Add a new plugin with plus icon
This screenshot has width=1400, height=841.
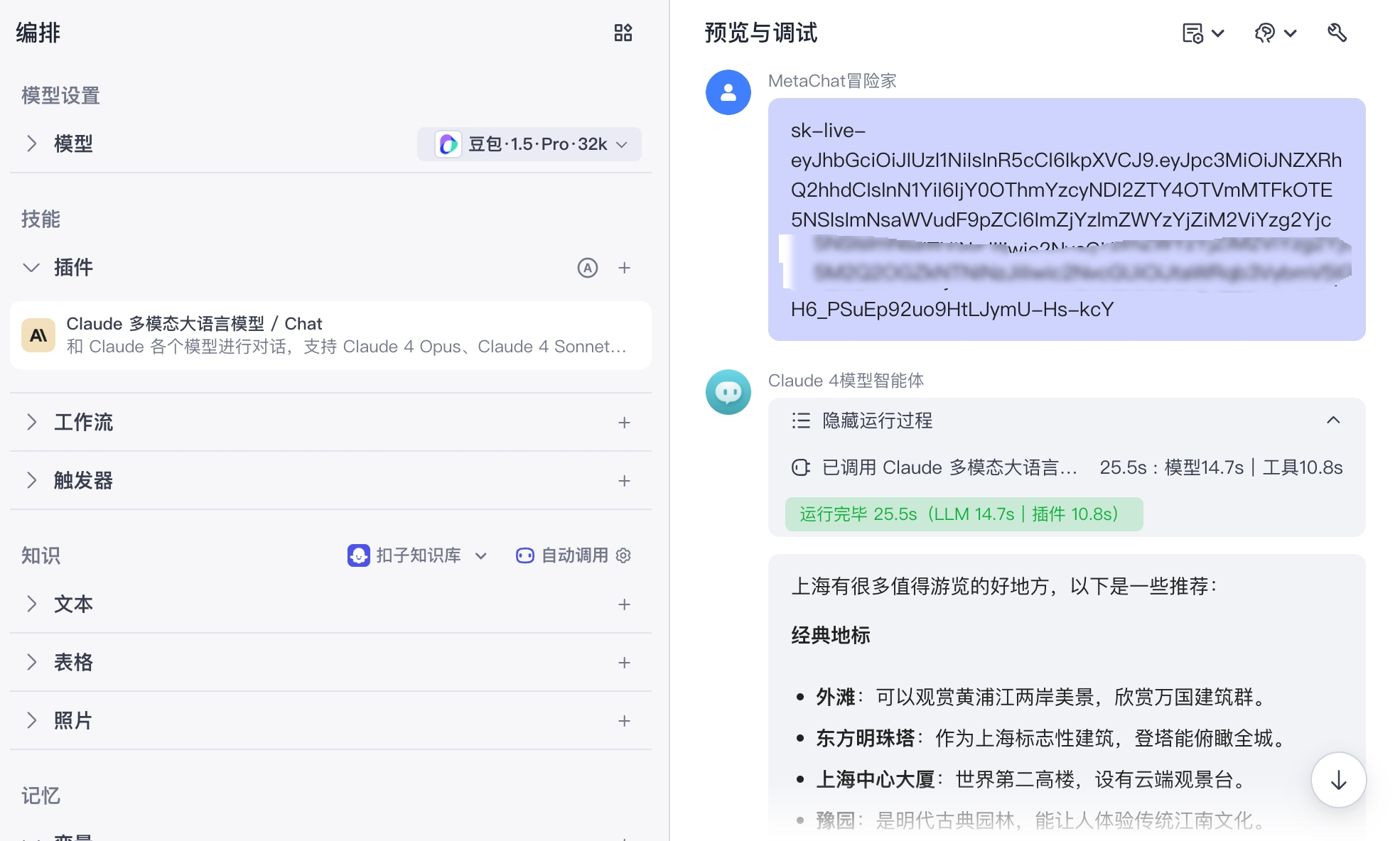(x=624, y=268)
